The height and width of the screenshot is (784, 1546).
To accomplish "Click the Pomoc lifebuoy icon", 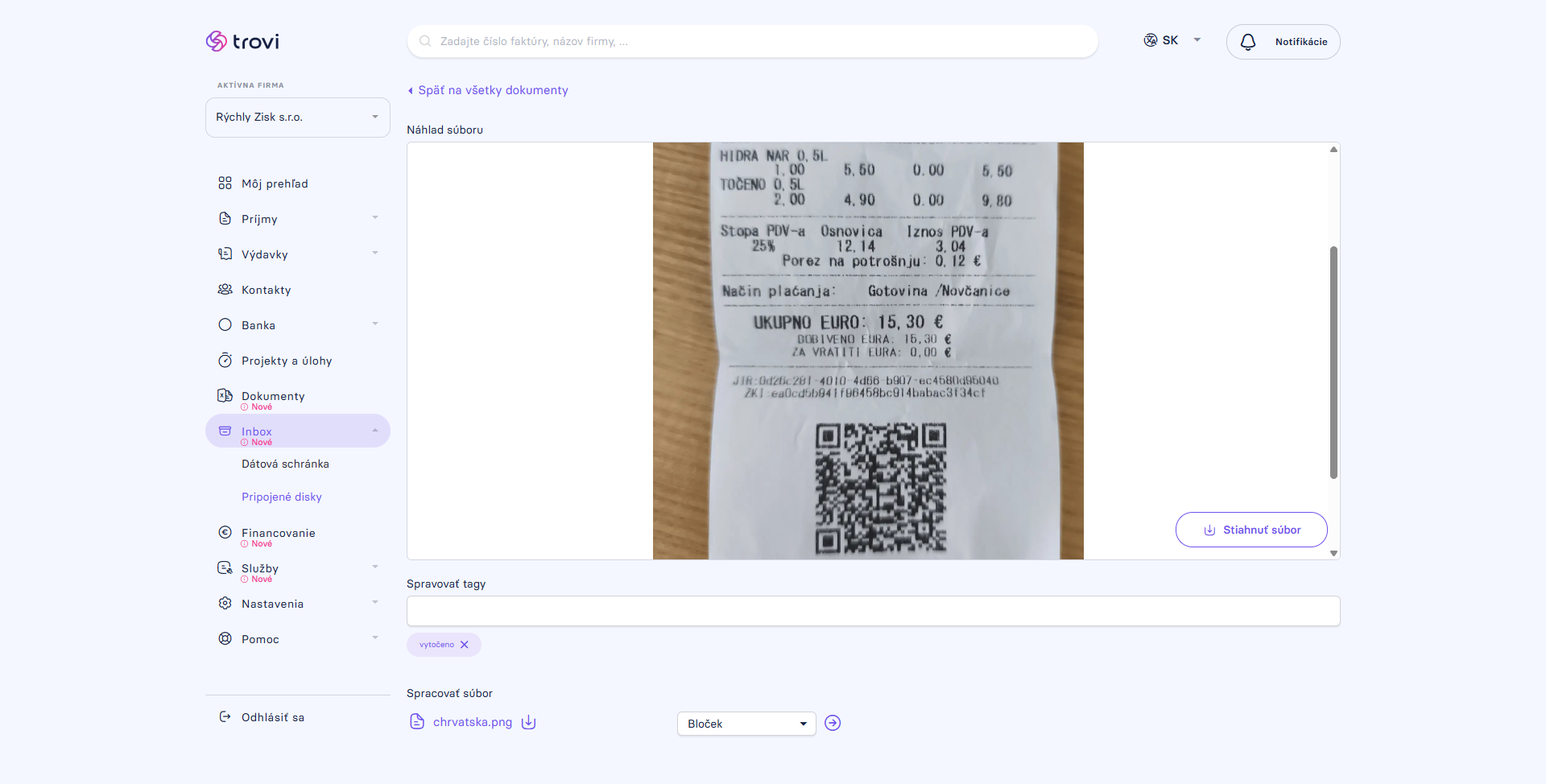I will click(x=225, y=638).
